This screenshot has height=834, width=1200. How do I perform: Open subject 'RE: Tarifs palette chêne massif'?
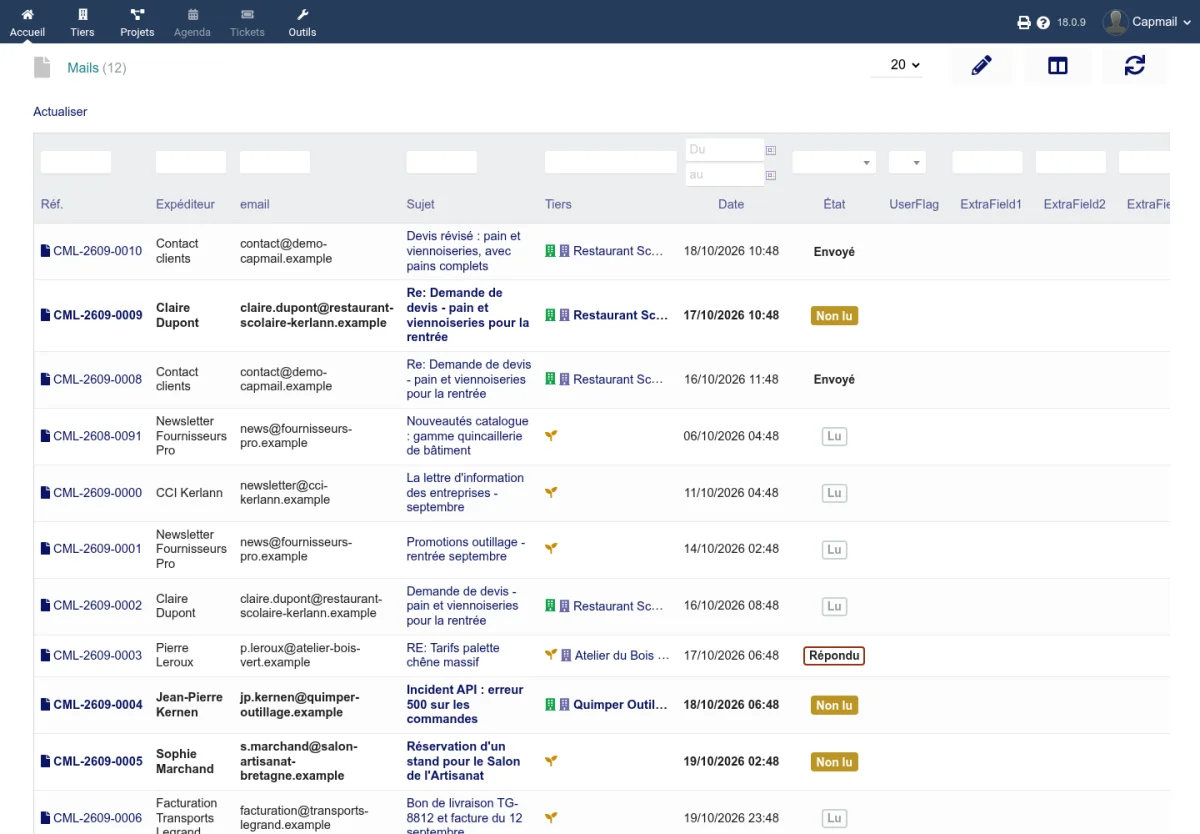coord(453,655)
